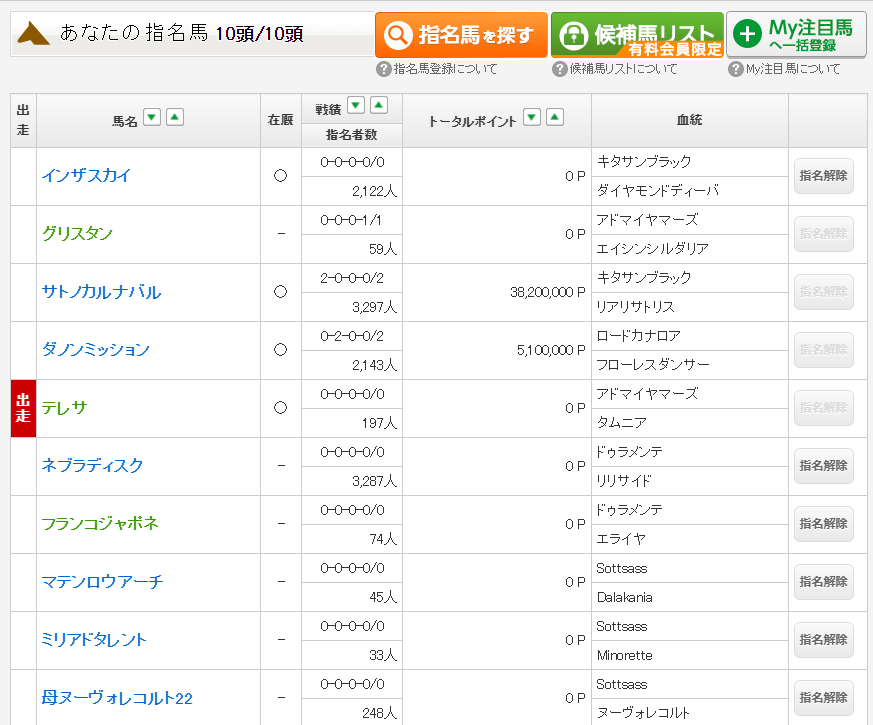Click help icon for 候補馬リストについて
The image size is (873, 725).
pyautogui.click(x=559, y=69)
